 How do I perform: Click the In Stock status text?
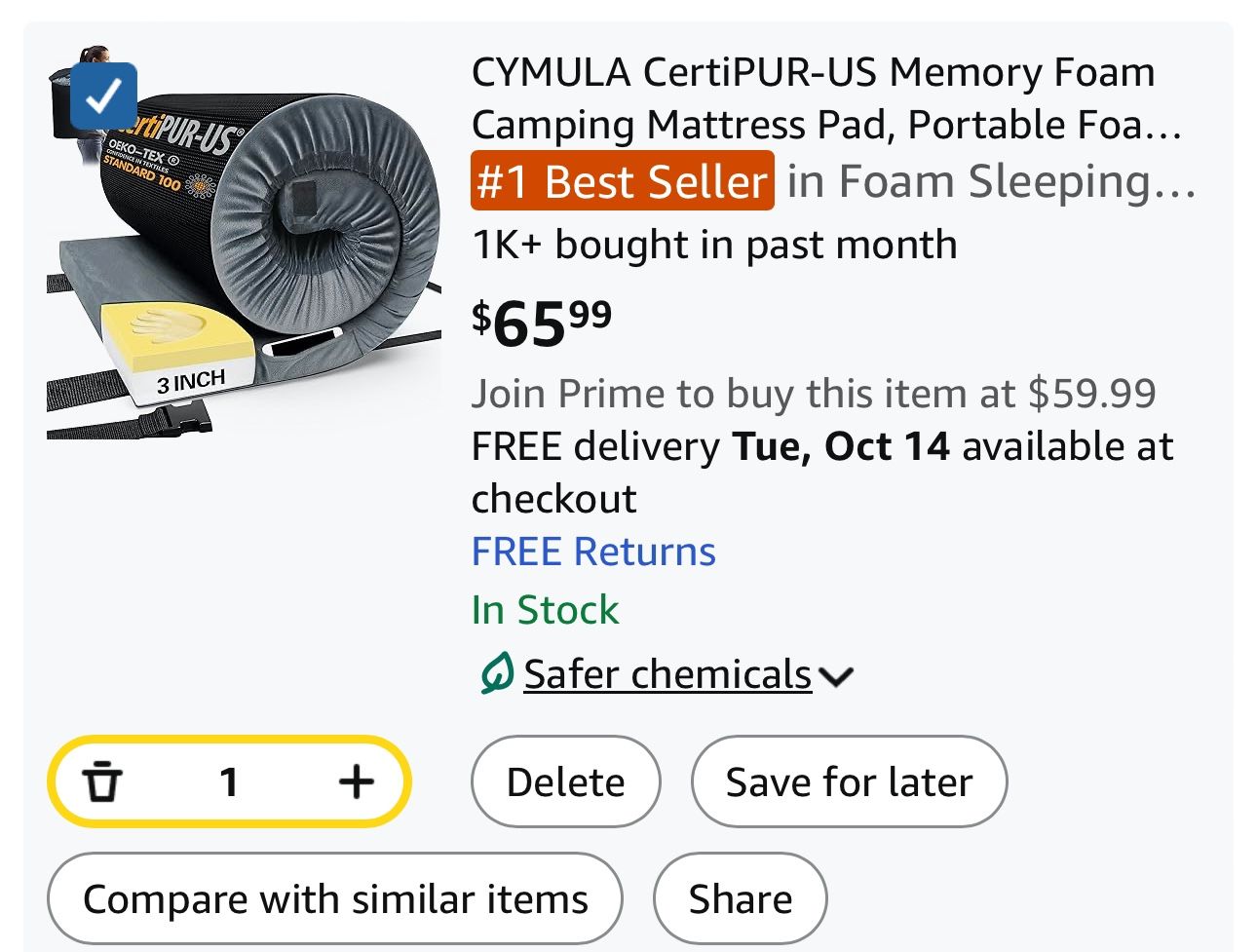[545, 610]
